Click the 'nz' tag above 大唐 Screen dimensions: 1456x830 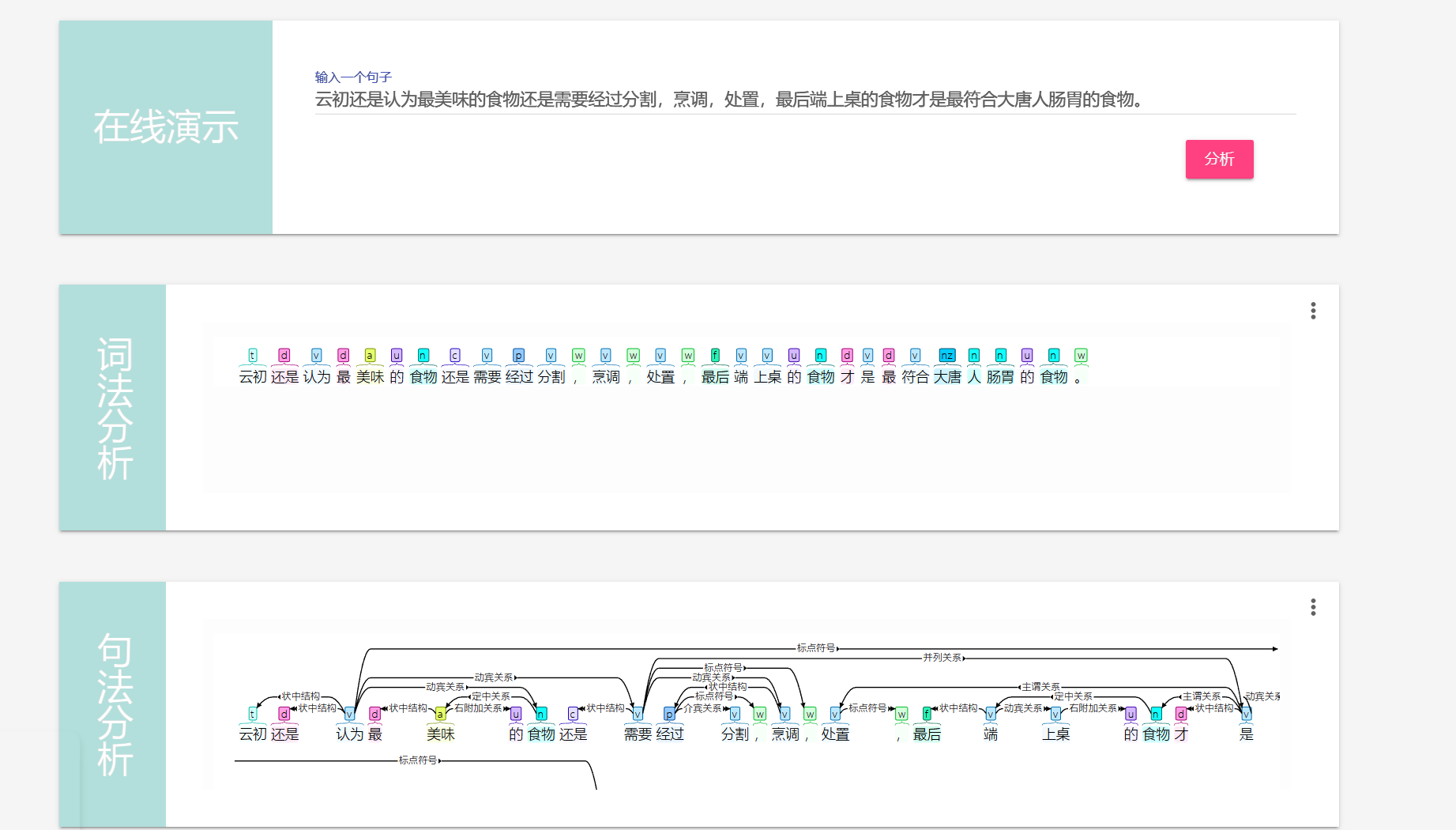[x=947, y=356]
